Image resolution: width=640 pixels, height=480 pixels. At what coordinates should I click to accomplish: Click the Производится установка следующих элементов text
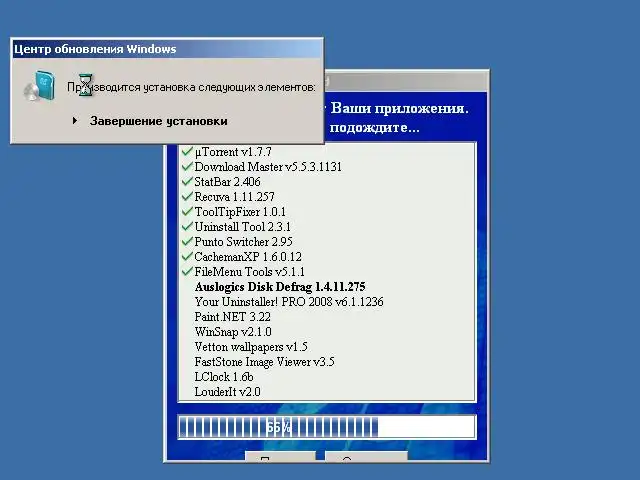[191, 87]
